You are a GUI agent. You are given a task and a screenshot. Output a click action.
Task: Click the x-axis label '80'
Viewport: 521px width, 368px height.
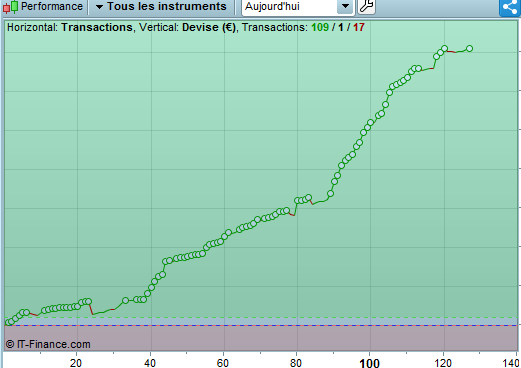pyautogui.click(x=296, y=363)
